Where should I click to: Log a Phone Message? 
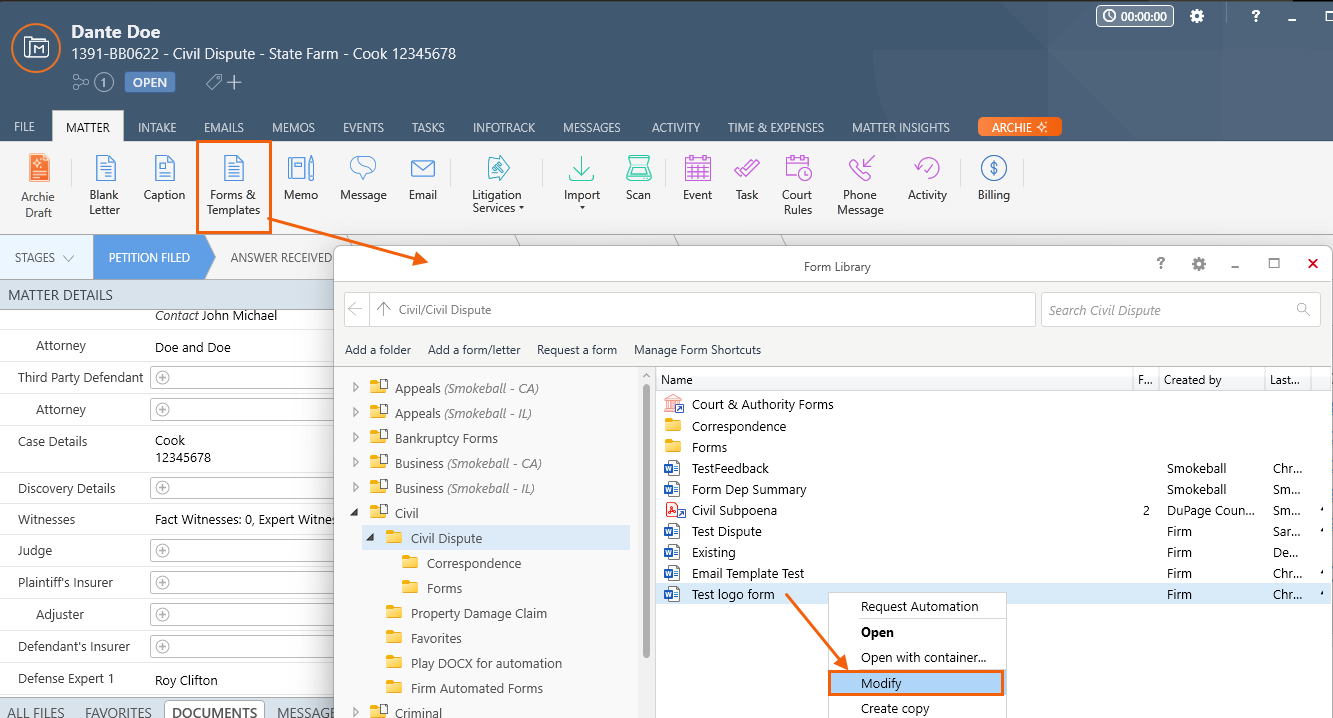click(860, 186)
